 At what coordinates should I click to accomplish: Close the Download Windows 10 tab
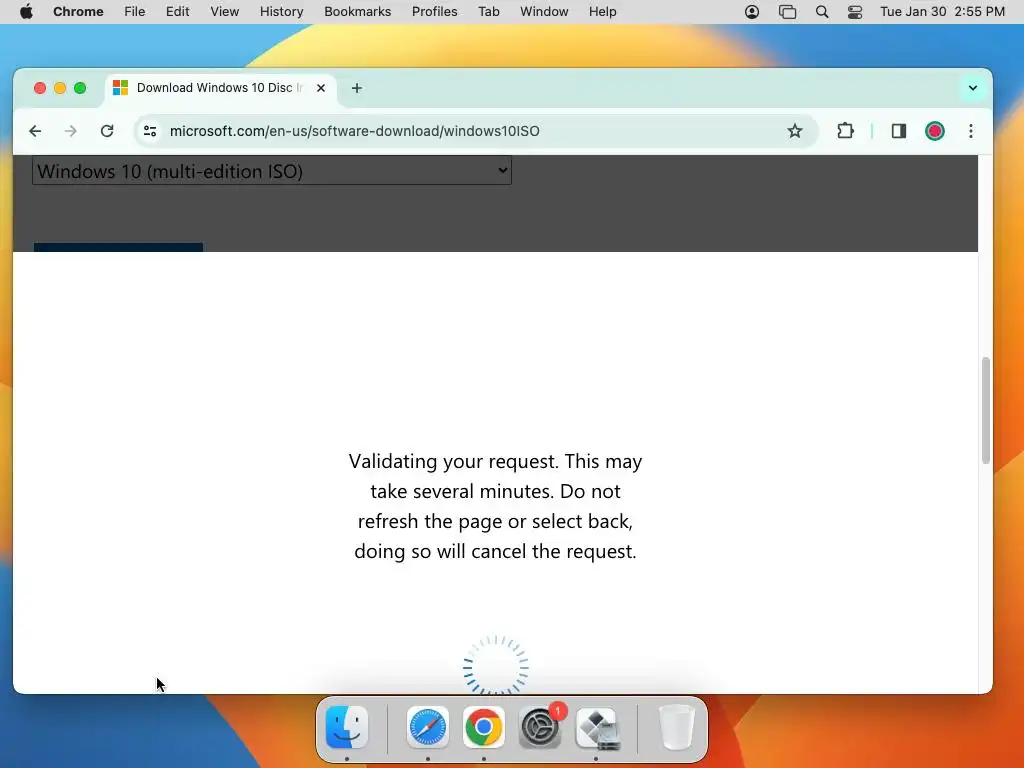pos(321,88)
